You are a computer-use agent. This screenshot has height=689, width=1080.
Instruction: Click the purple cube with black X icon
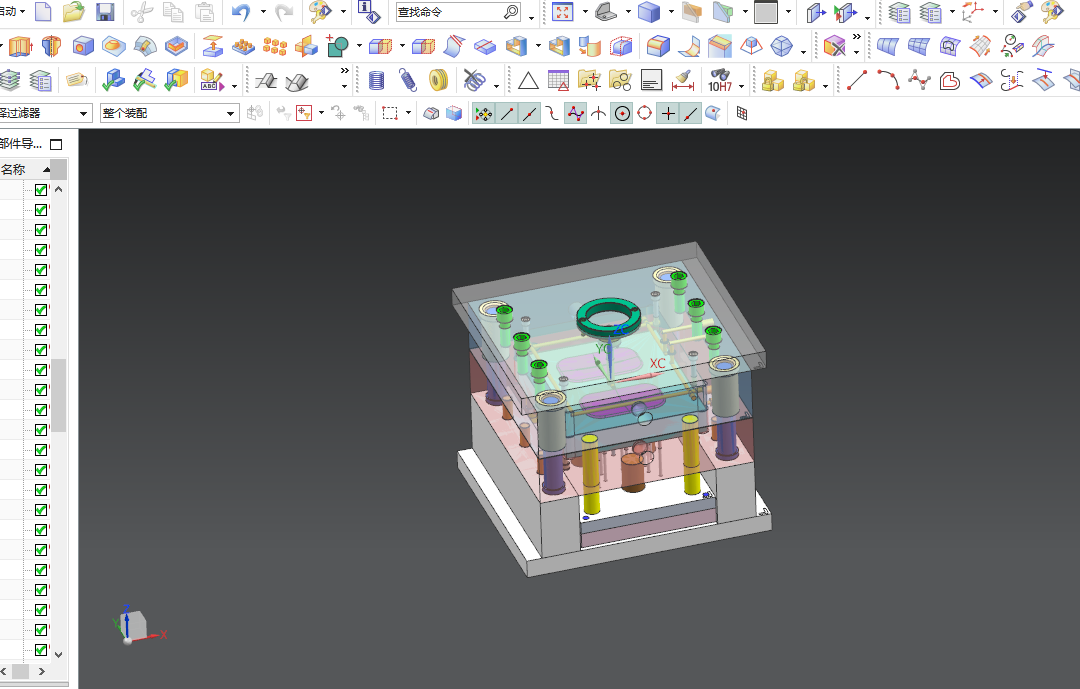click(834, 46)
